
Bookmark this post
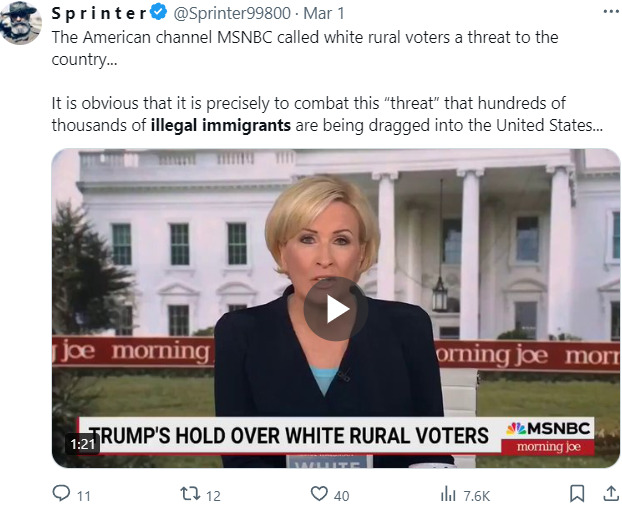(576, 494)
